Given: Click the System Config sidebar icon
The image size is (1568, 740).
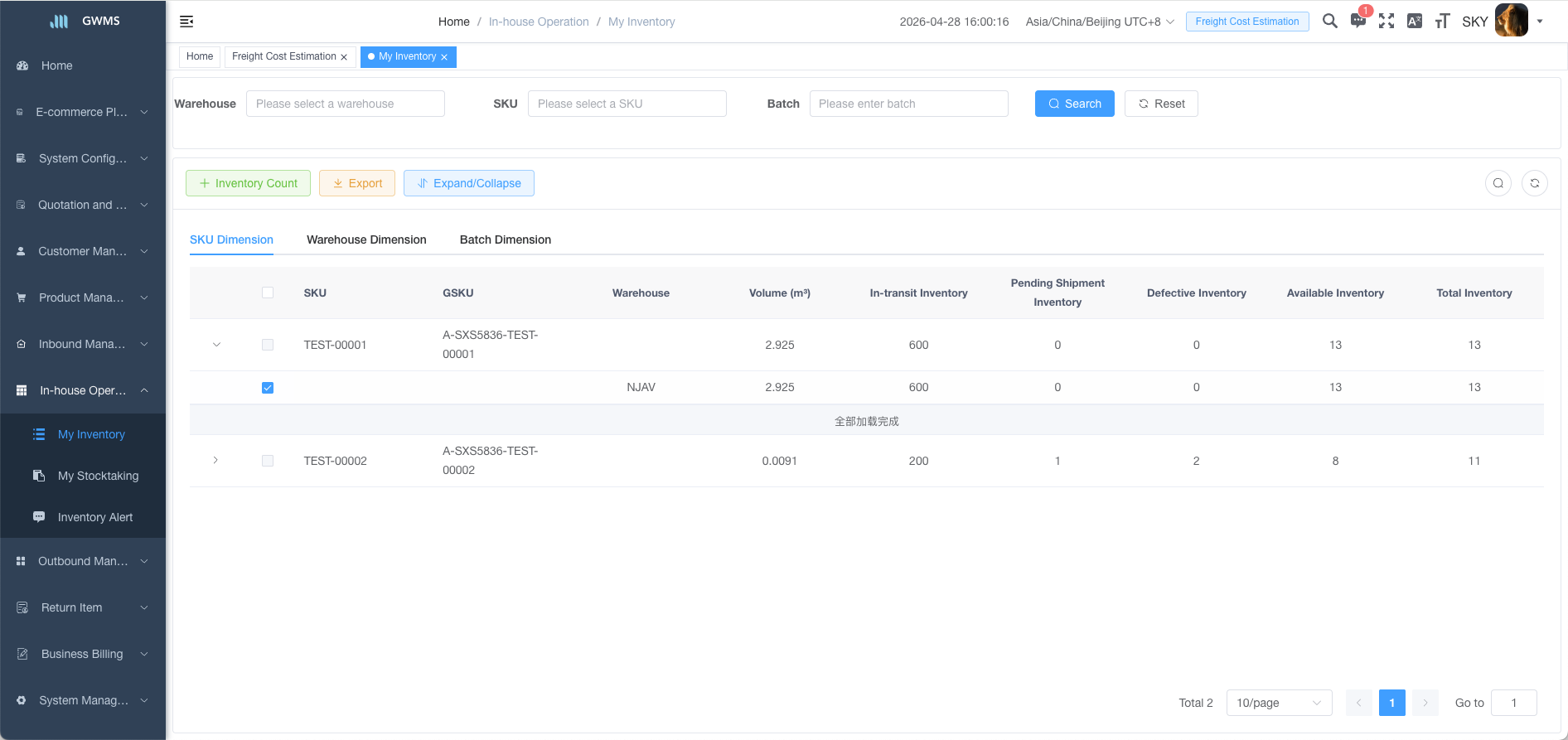Looking at the screenshot, I should 22,158.
